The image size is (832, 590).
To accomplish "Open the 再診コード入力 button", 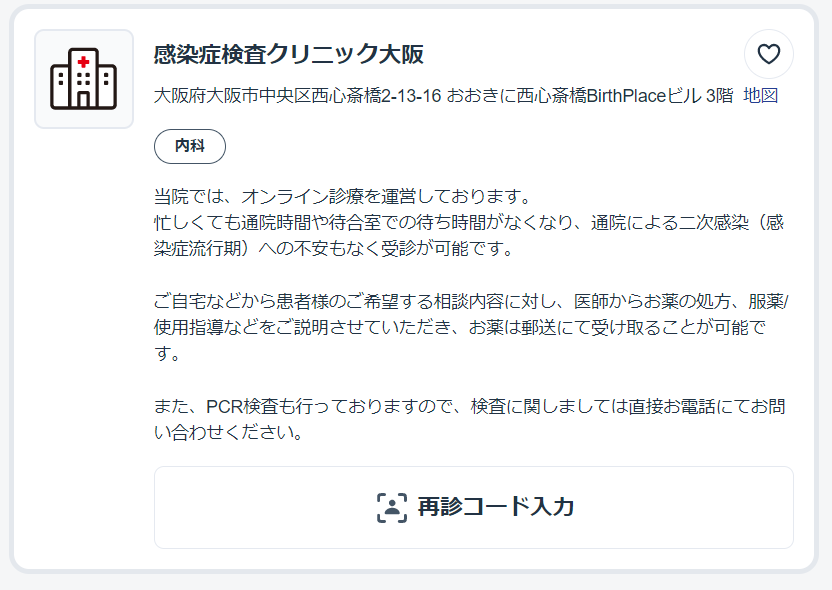I will click(x=474, y=507).
